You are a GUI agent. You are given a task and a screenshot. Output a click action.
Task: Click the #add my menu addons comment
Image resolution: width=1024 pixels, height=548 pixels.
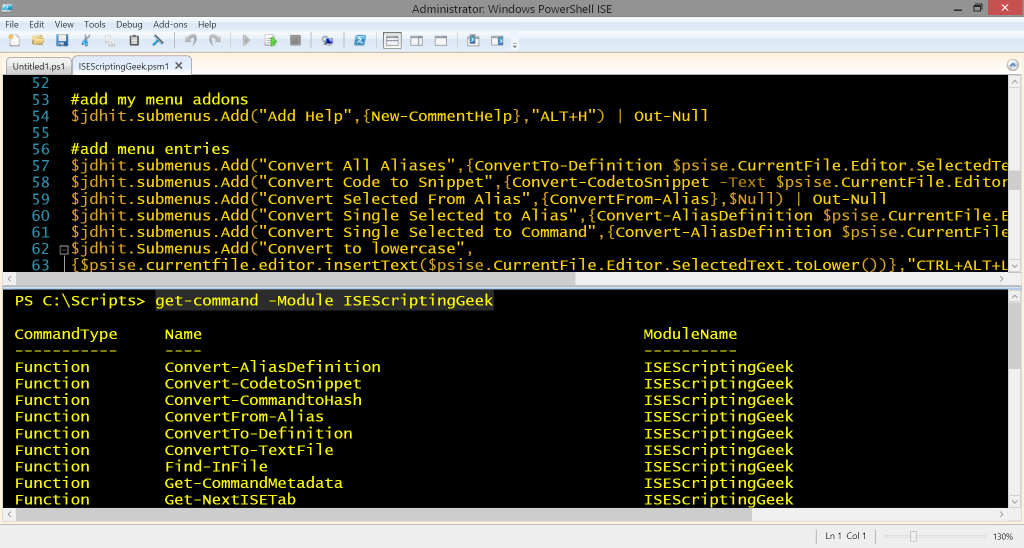(x=159, y=99)
